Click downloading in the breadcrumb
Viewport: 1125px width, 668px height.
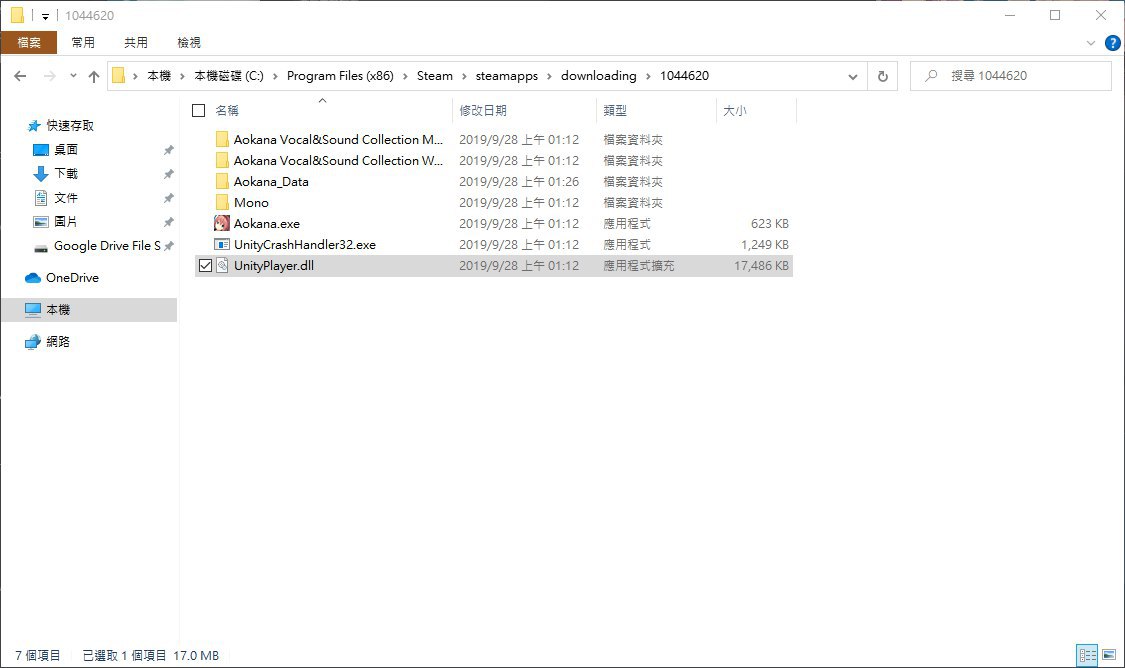pos(598,76)
